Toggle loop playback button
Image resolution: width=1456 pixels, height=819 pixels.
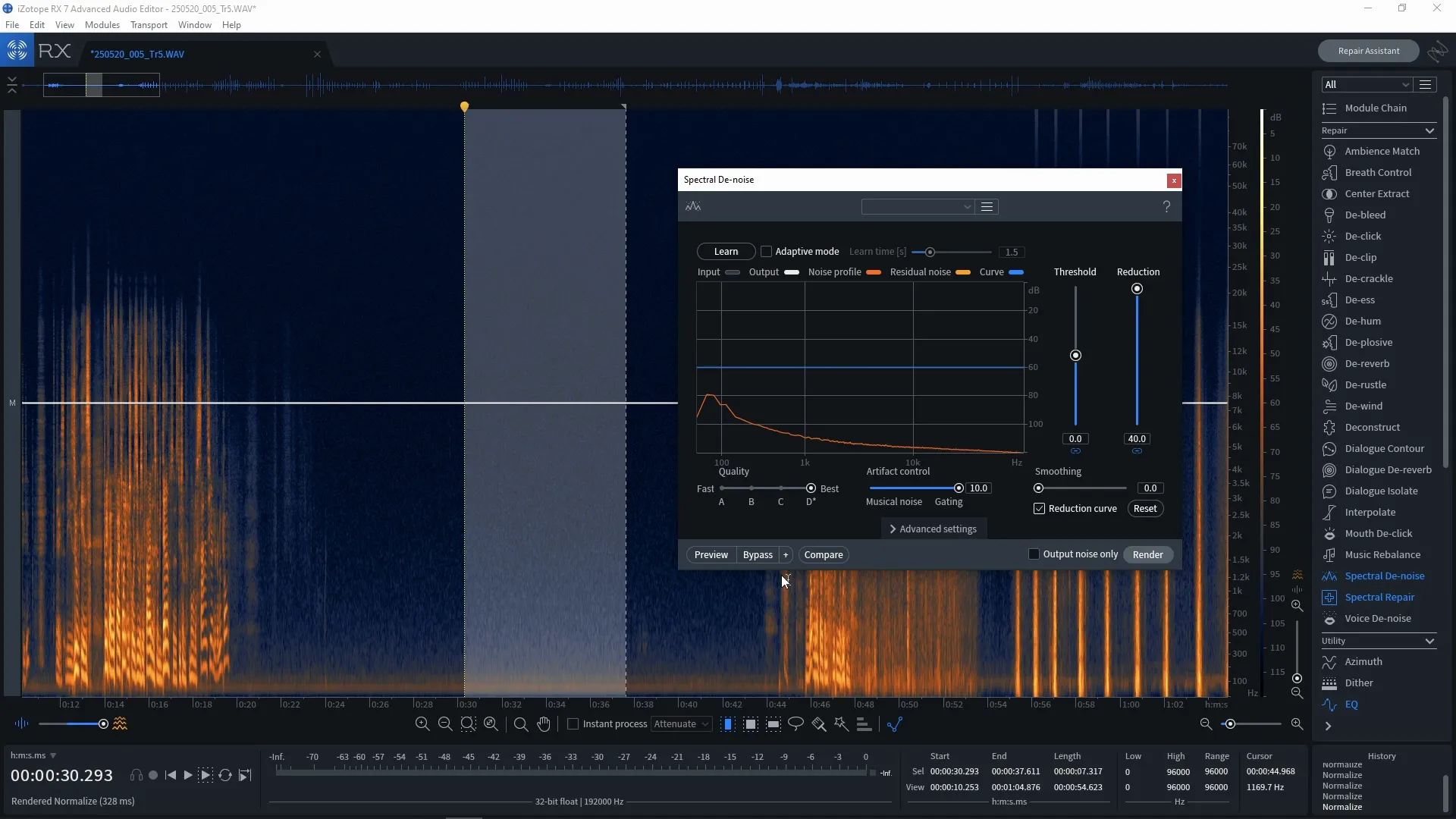point(225,775)
